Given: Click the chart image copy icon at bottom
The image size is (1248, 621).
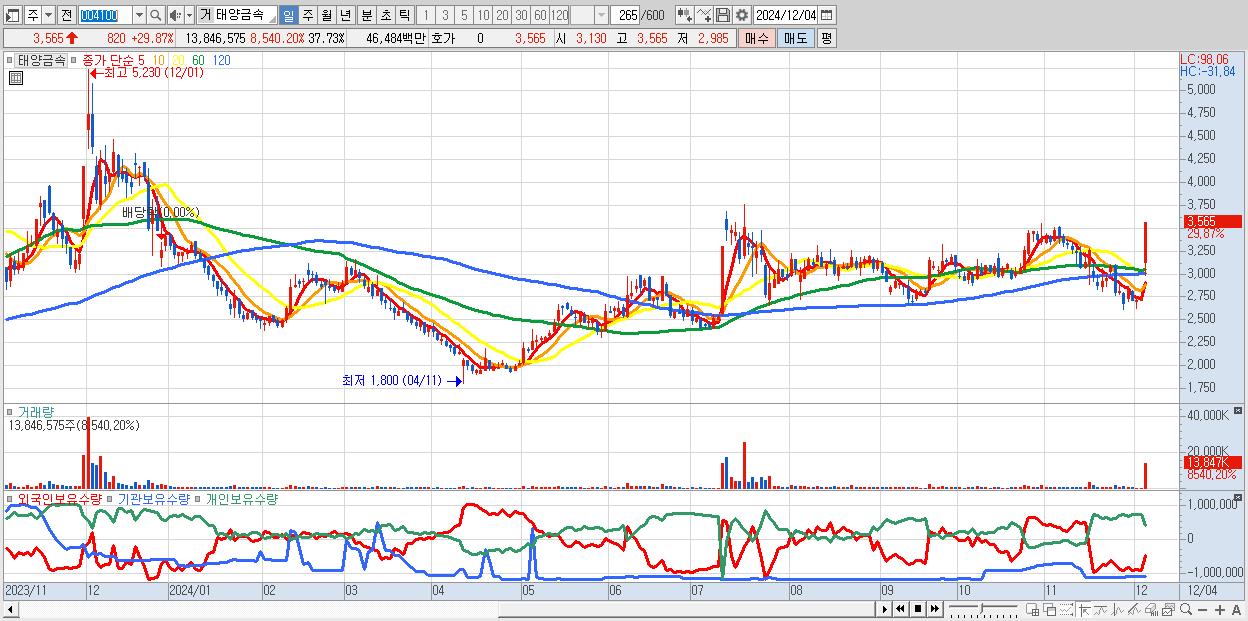Looking at the screenshot, I should [x=1168, y=609].
